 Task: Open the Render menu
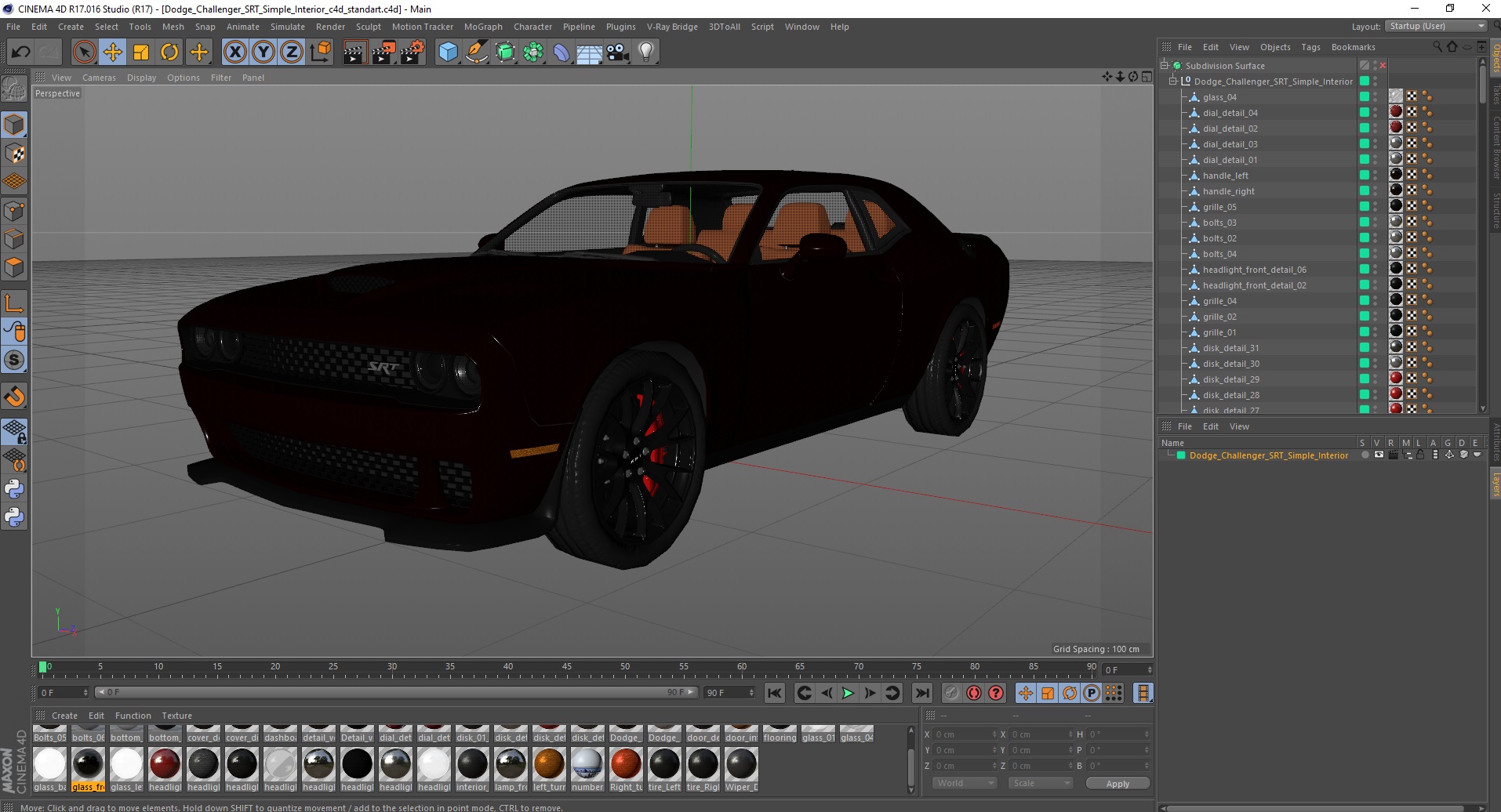click(x=330, y=27)
